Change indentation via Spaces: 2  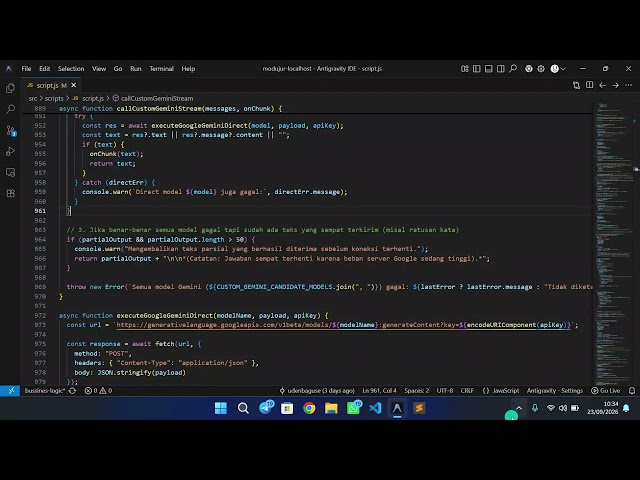tap(416, 391)
